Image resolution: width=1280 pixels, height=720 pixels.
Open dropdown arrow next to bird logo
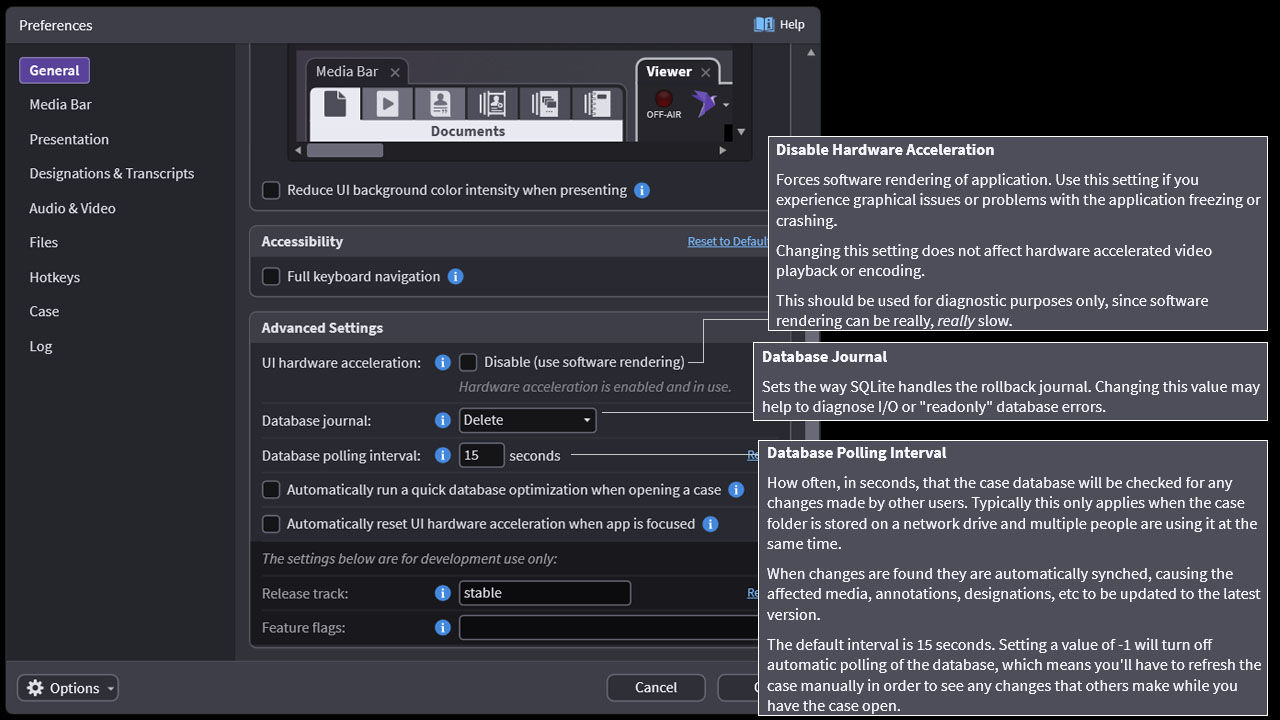tap(726, 104)
